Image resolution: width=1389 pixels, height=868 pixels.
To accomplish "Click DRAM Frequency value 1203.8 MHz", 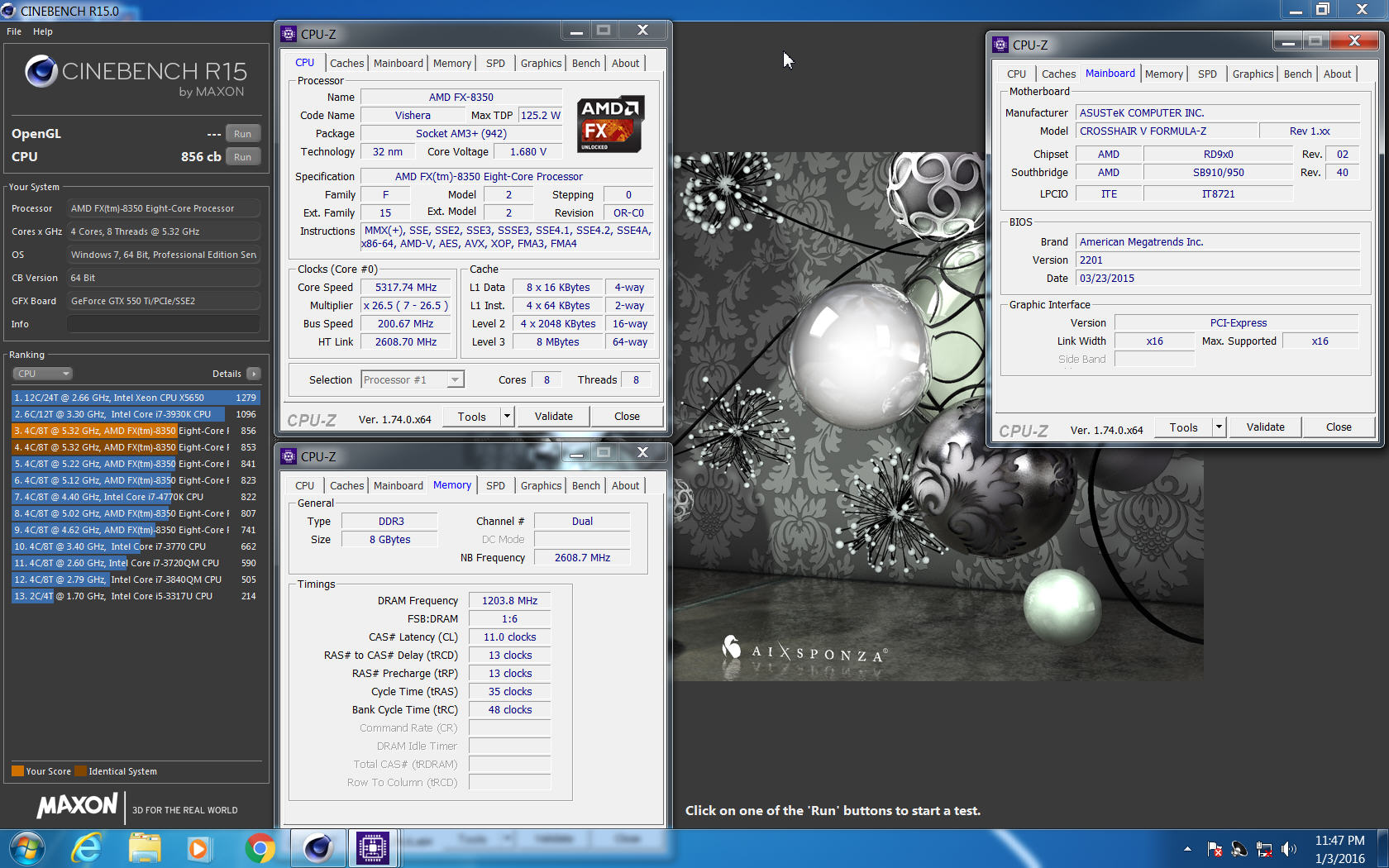I will point(510,601).
